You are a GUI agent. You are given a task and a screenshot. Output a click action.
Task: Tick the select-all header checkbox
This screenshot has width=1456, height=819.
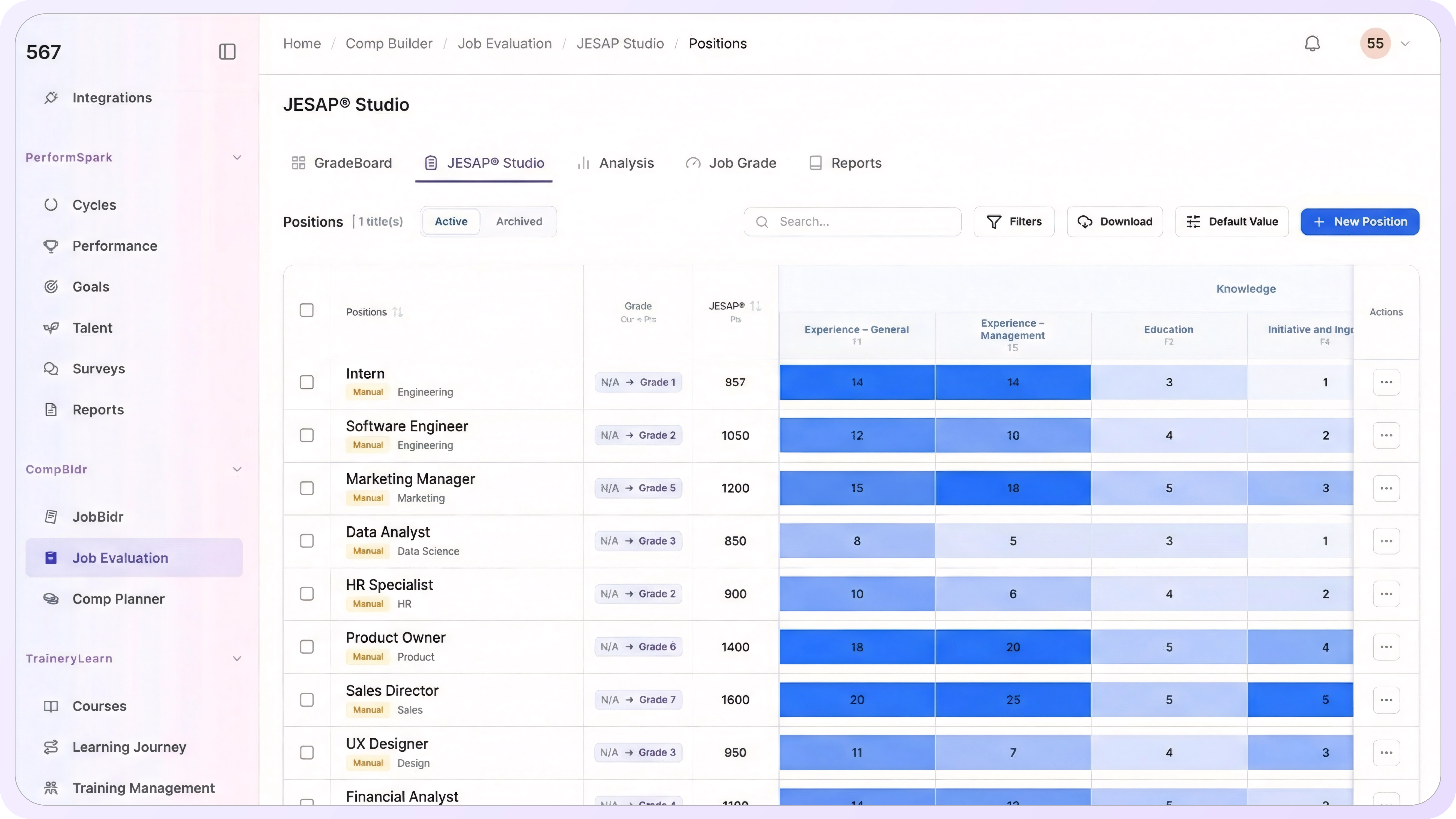(x=307, y=310)
